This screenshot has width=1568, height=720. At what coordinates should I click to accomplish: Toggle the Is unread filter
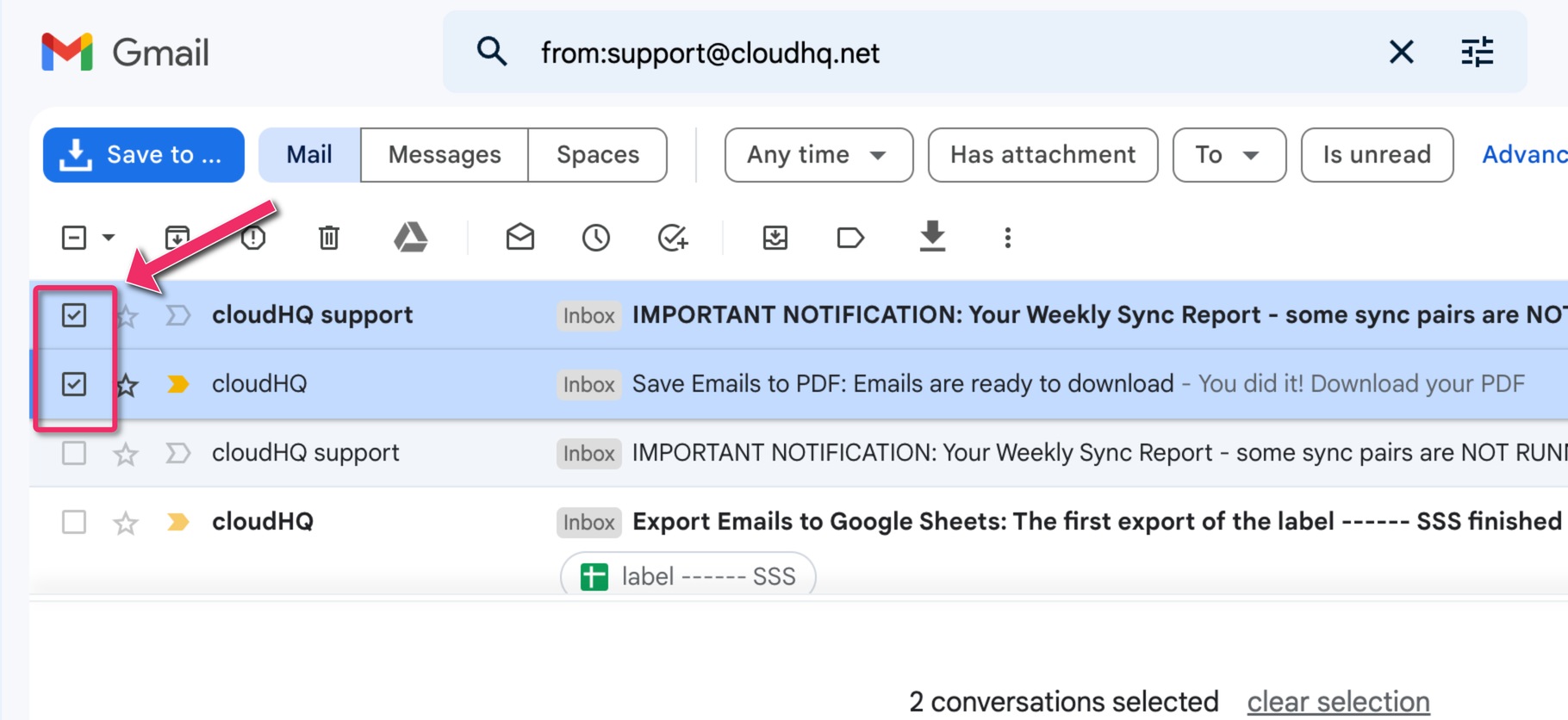point(1377,155)
